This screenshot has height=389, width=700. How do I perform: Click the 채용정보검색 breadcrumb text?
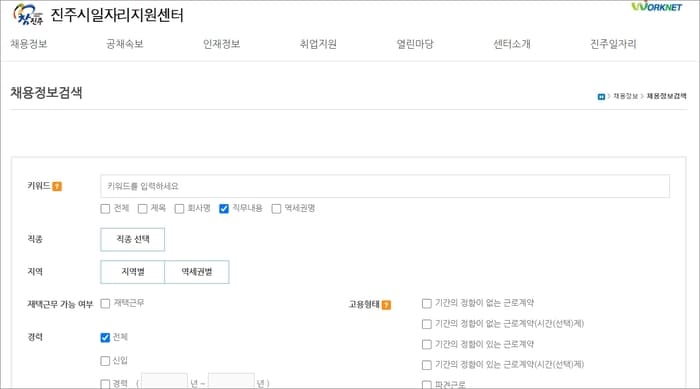pos(667,96)
